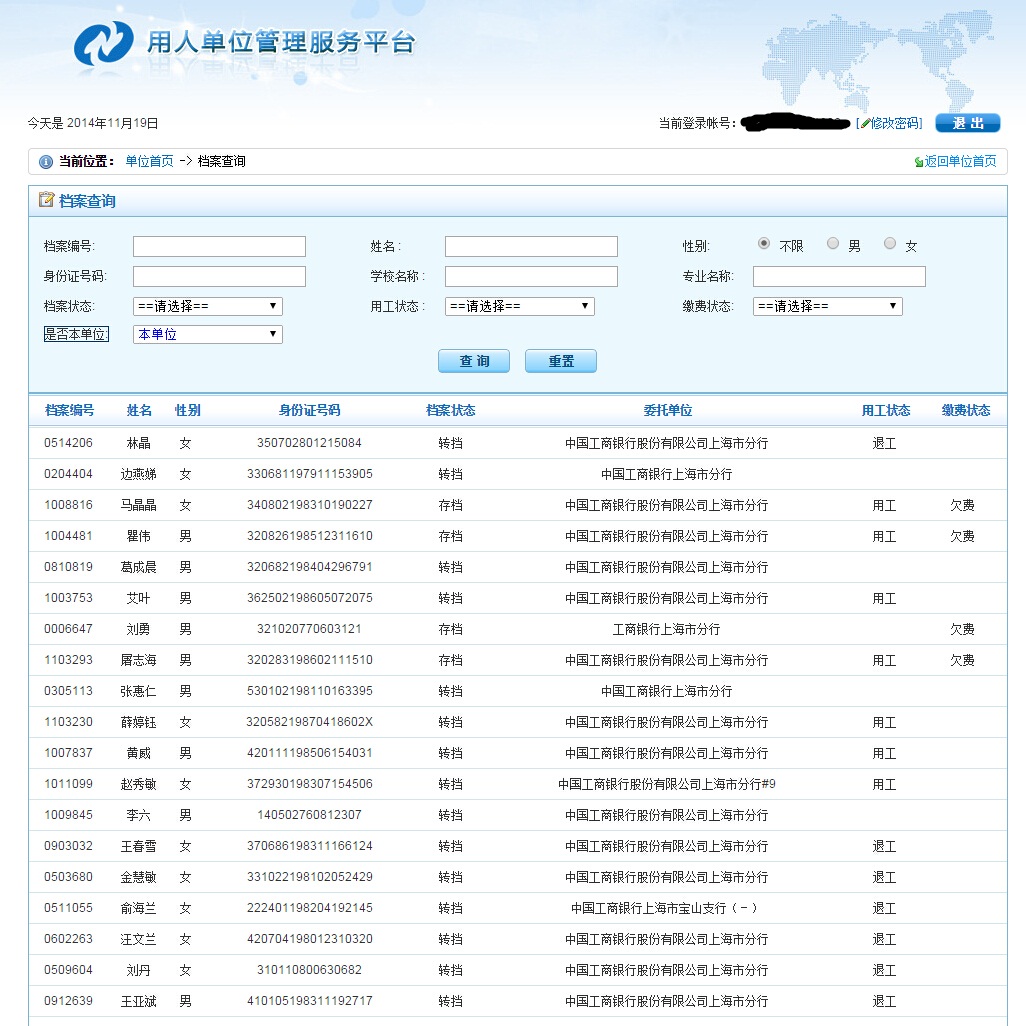The width and height of the screenshot is (1026, 1026).
Task: Click ID number 320682198404296791
Action: click(310, 567)
